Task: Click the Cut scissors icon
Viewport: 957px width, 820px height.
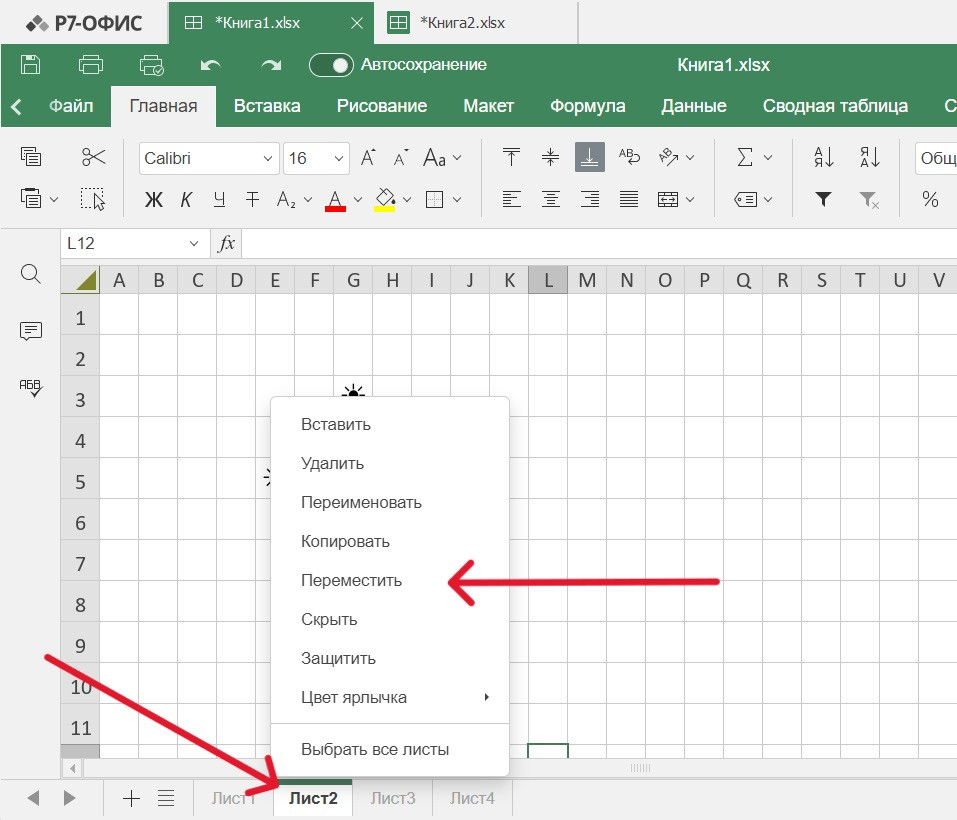Action: click(93, 157)
